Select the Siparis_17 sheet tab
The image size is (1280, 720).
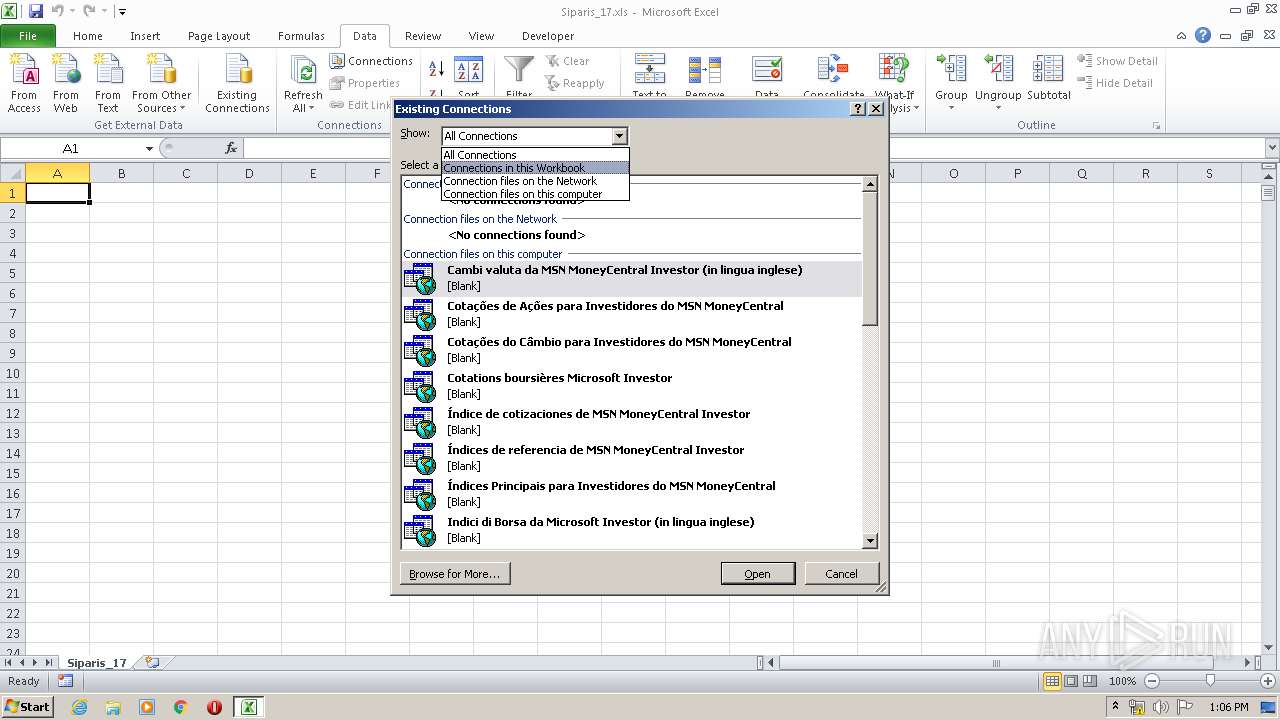pyautogui.click(x=97, y=663)
